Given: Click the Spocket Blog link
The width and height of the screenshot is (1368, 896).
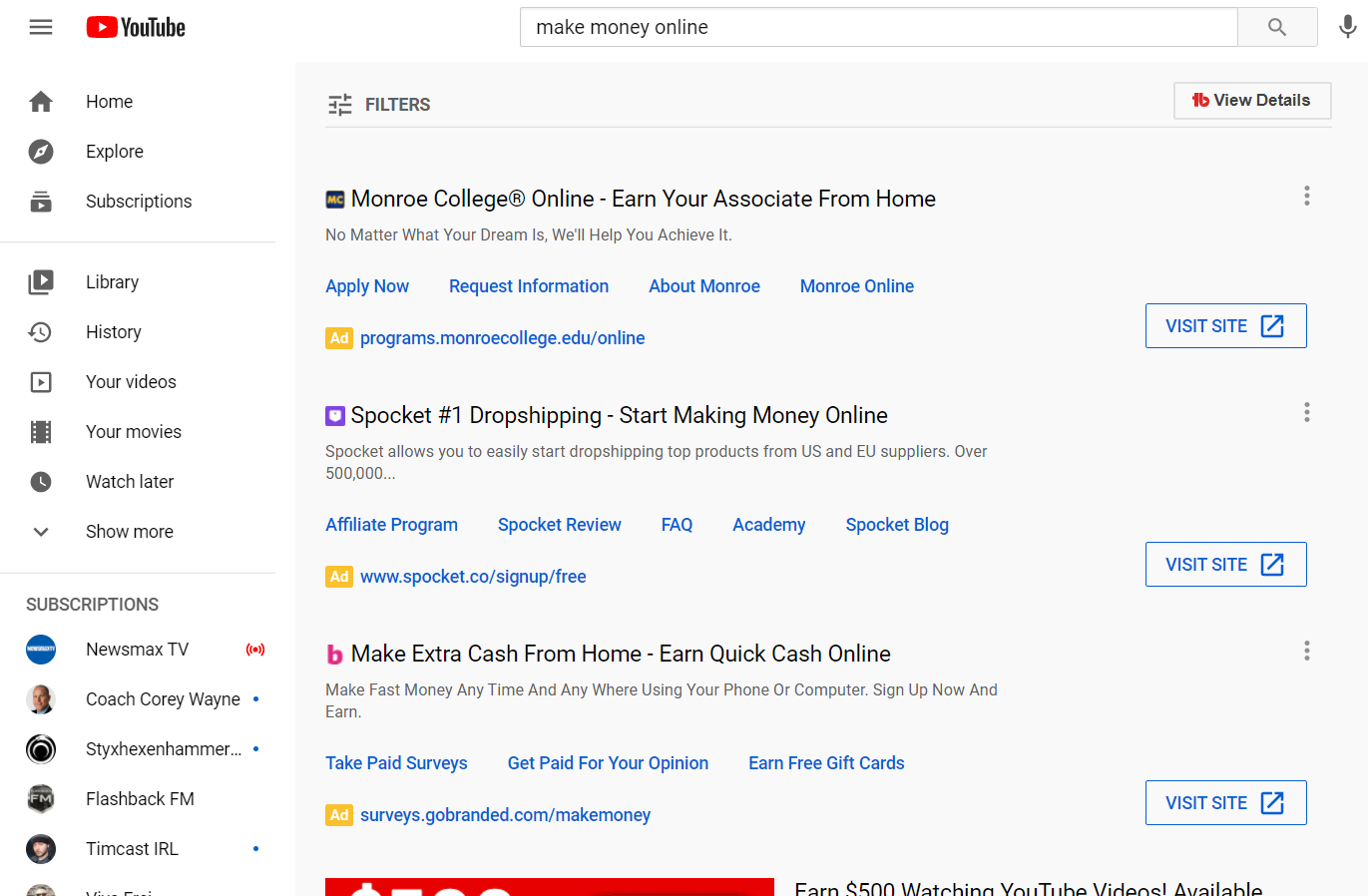Looking at the screenshot, I should point(897,525).
